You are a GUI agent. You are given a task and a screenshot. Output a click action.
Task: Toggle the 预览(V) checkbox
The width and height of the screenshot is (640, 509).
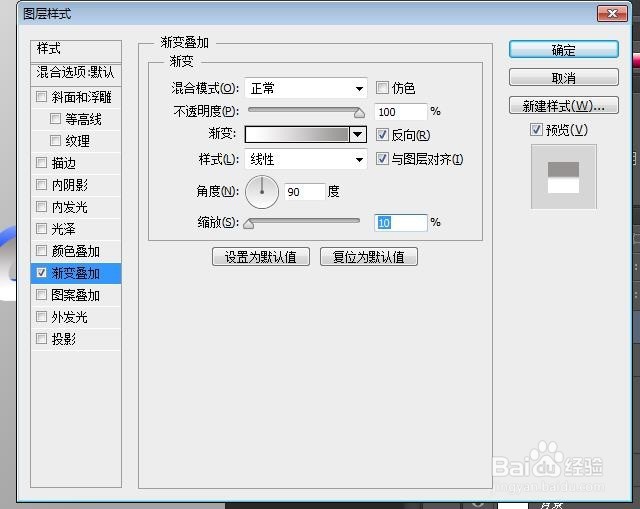coord(536,130)
